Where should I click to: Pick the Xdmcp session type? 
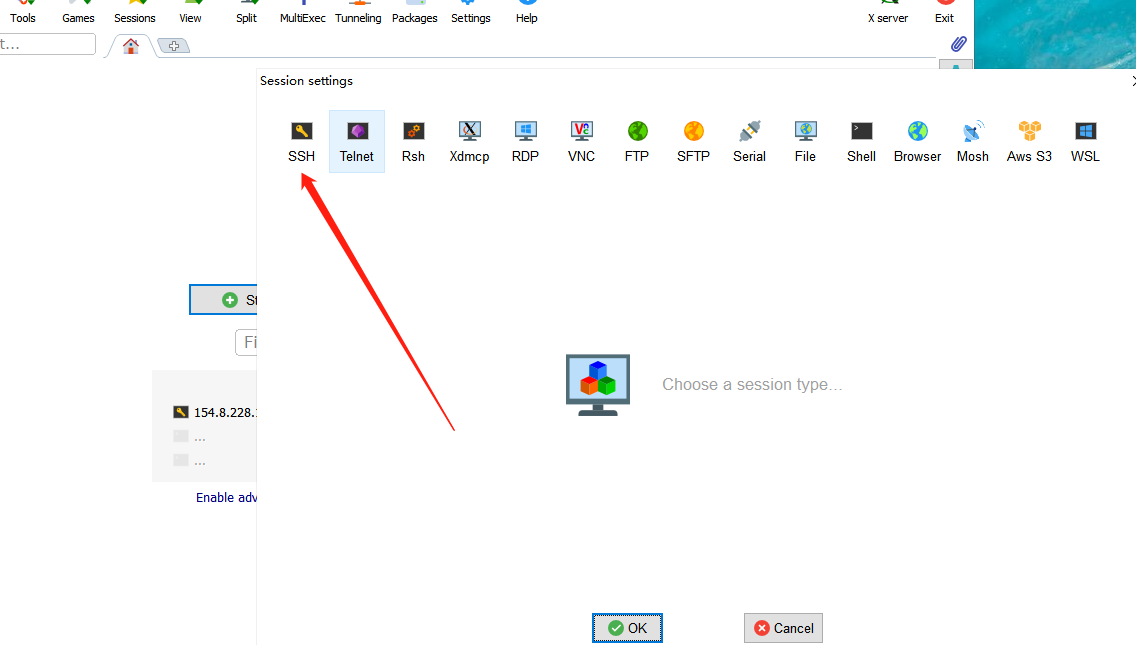(x=469, y=141)
